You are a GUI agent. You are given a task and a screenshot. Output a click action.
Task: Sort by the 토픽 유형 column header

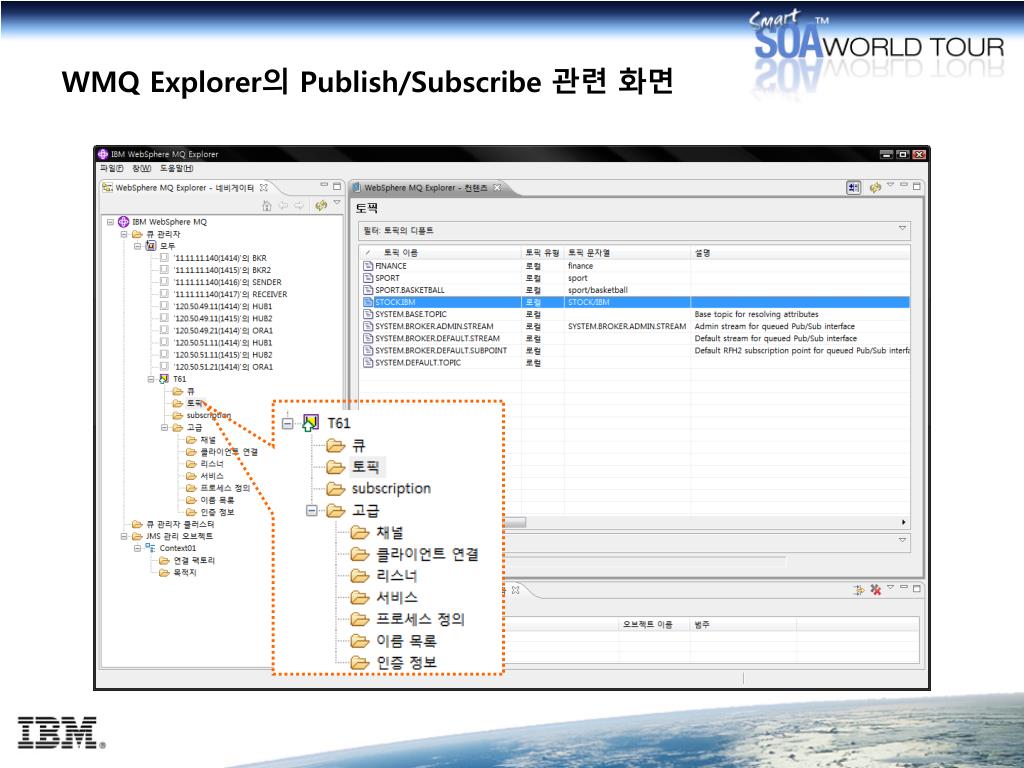[x=543, y=253]
